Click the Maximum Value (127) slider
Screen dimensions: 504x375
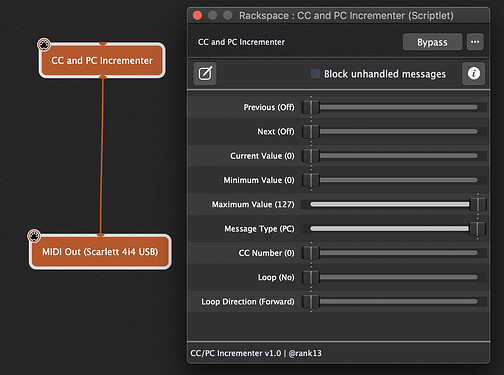[x=394, y=204]
